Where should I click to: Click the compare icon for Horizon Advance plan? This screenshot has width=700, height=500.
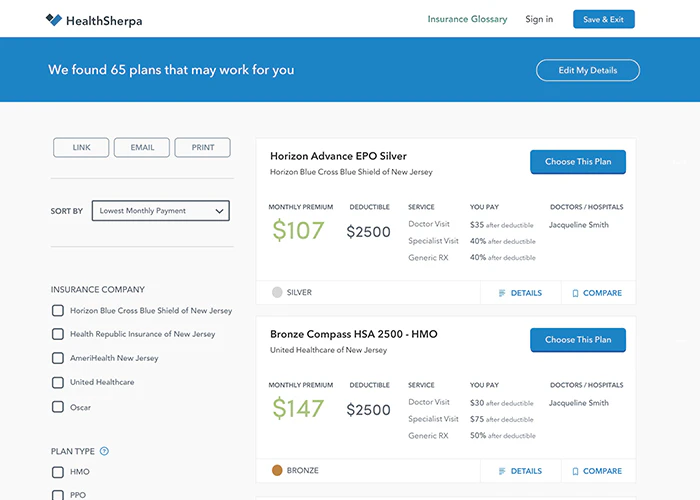575,293
